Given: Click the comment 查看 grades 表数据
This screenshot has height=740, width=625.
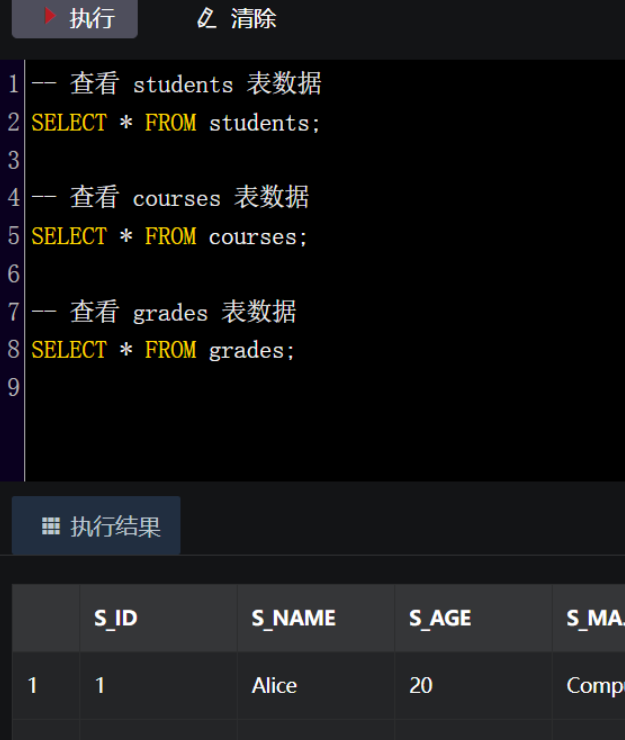Looking at the screenshot, I should pyautogui.click(x=163, y=312).
